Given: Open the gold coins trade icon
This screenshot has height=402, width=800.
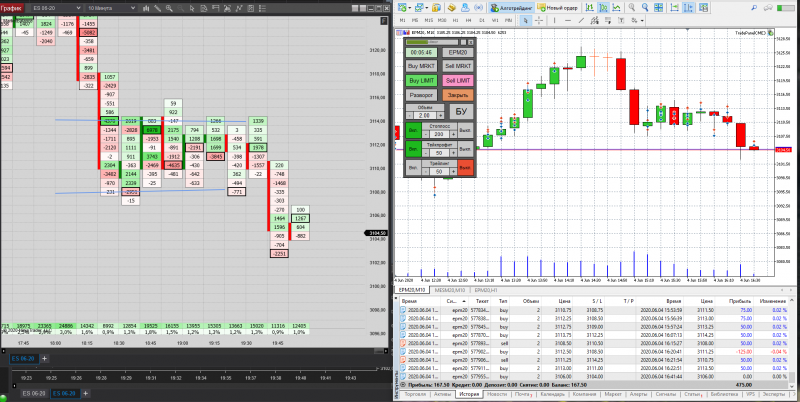Looking at the screenshot, I should click(452, 8).
